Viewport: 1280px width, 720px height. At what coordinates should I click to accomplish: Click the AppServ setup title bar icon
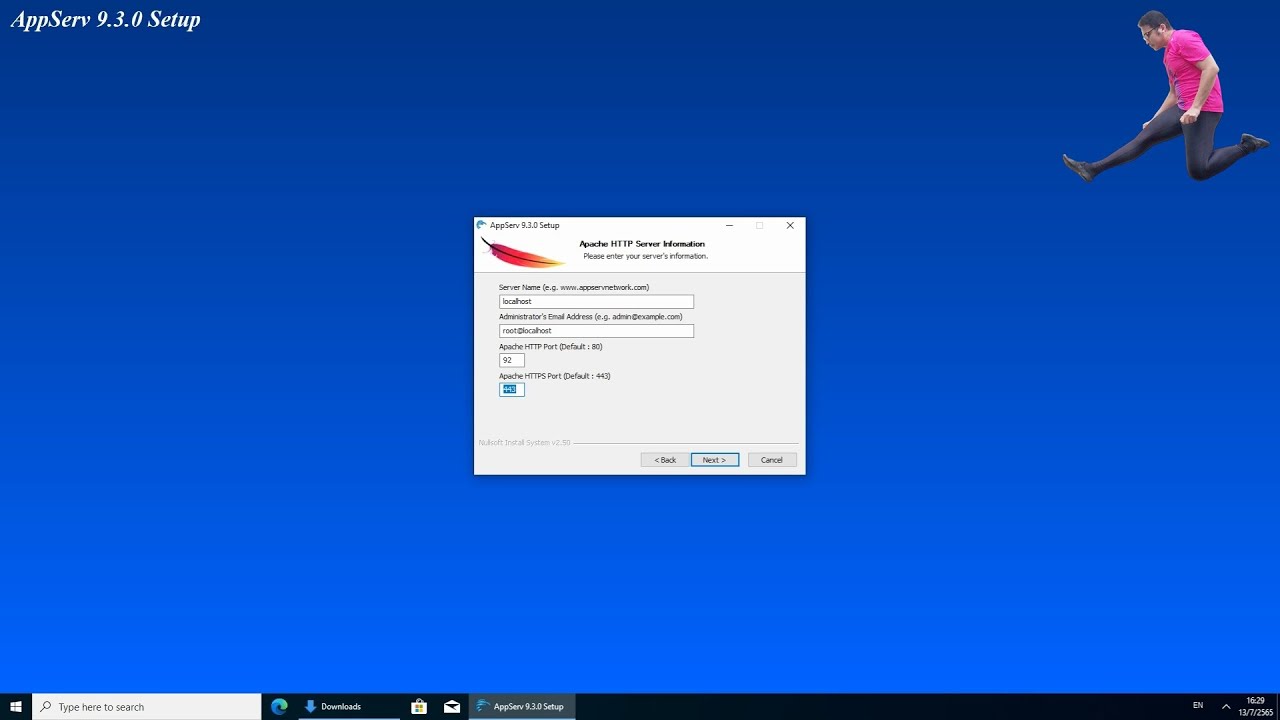[x=482, y=225]
